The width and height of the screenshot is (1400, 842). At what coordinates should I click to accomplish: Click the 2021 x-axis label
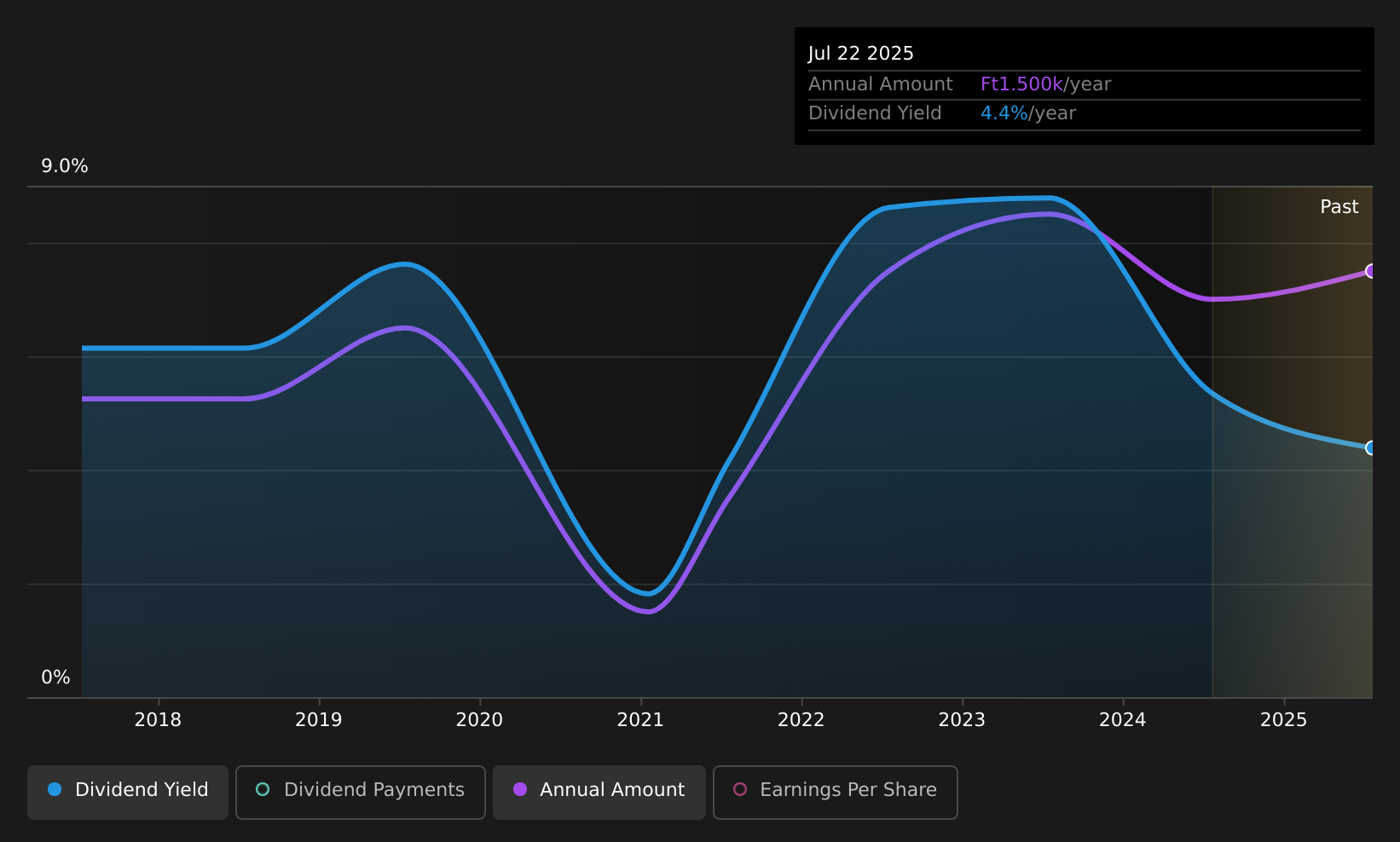tap(640, 720)
